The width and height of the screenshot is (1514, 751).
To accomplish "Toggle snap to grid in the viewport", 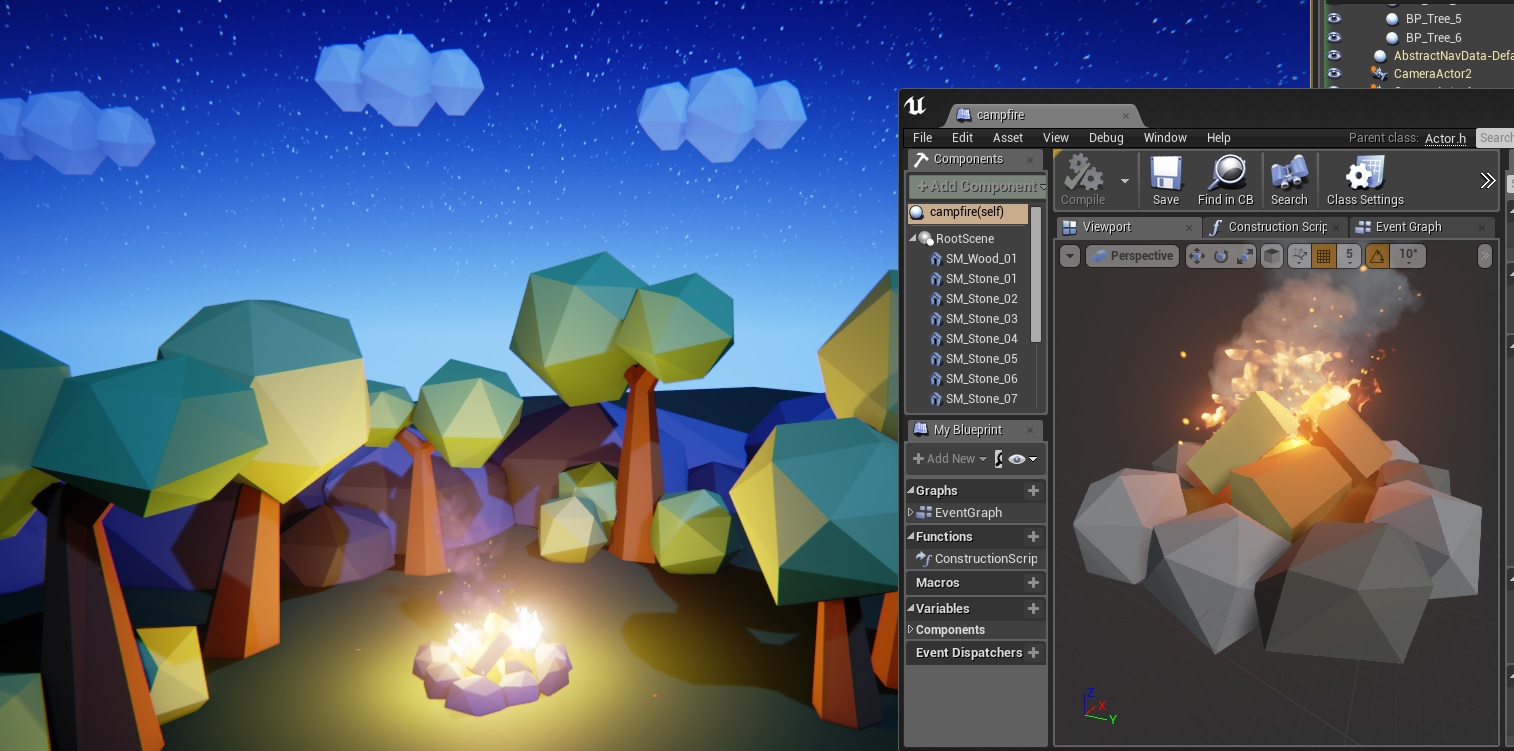I will [1324, 256].
